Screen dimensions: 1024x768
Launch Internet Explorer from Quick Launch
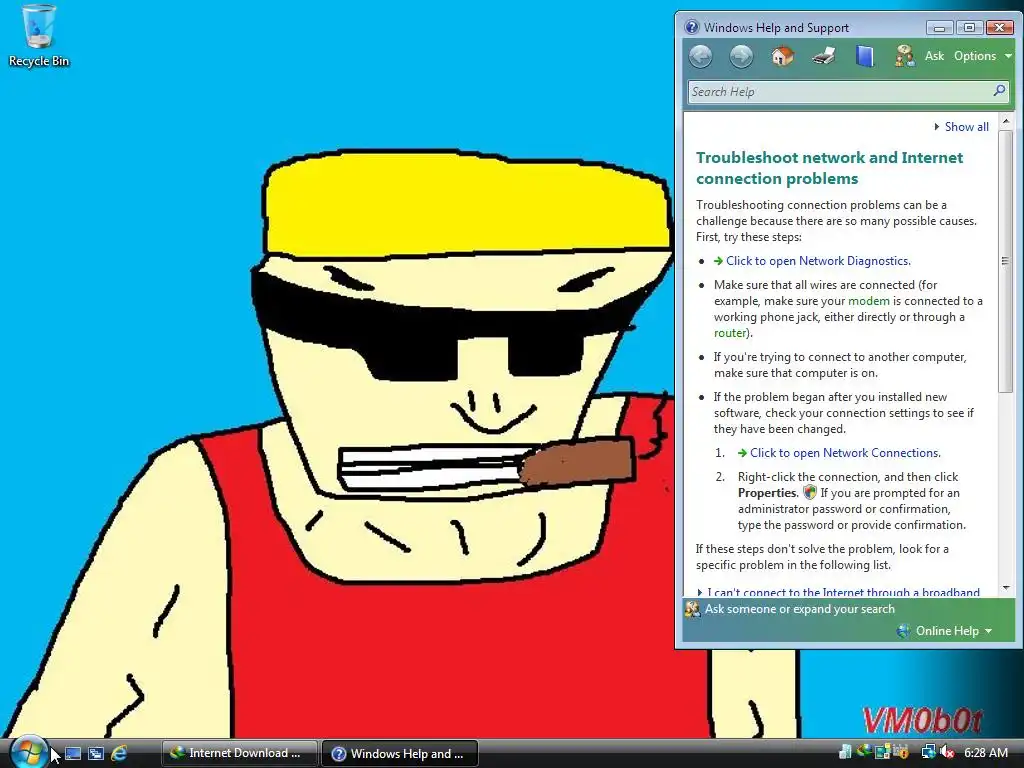tap(119, 754)
